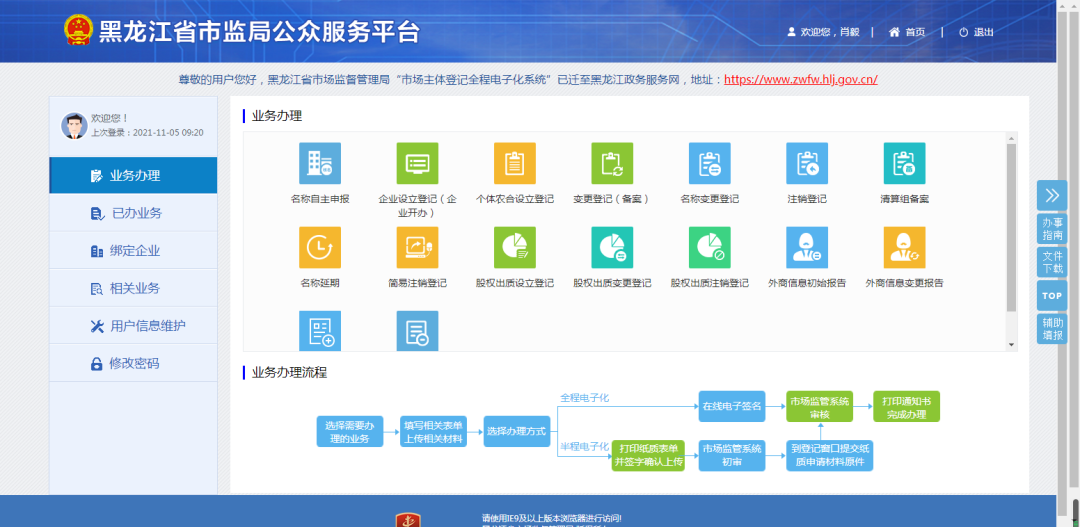Image resolution: width=1080 pixels, height=527 pixels.
Task: Open the 变更登记（备案）icon
Action: [x=612, y=163]
